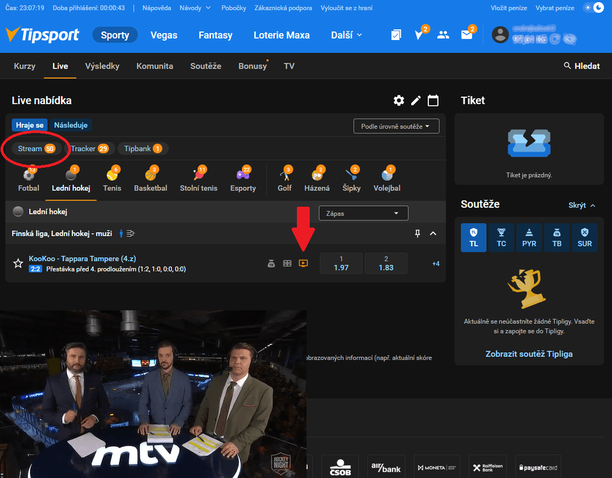Collapse Soutěže panel with Skrýt
This screenshot has width=612, height=478.
(582, 205)
